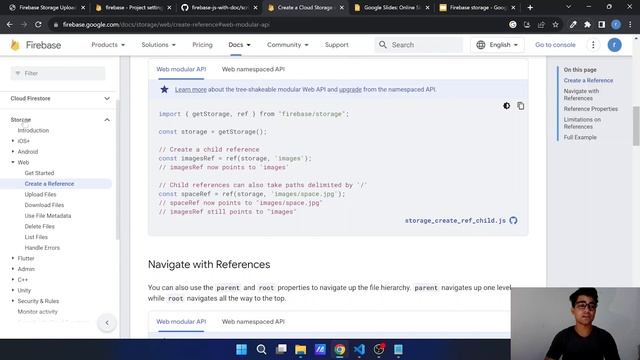
Task: Open Community dropdown menu
Action: tap(287, 45)
